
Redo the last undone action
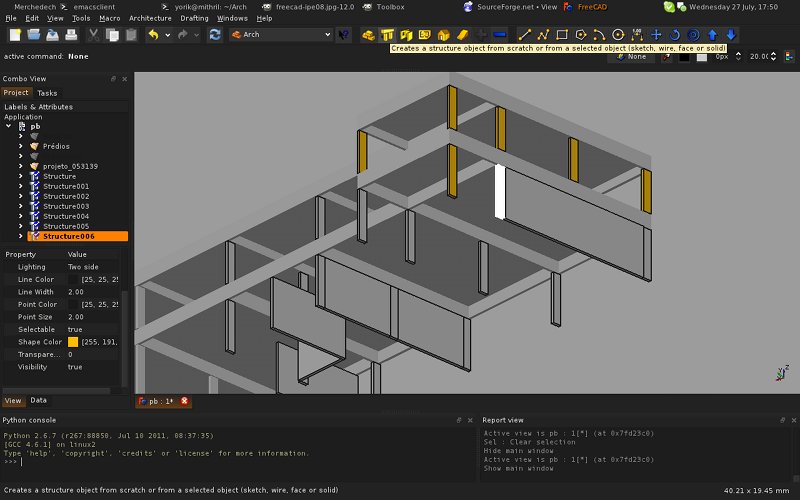(182, 35)
